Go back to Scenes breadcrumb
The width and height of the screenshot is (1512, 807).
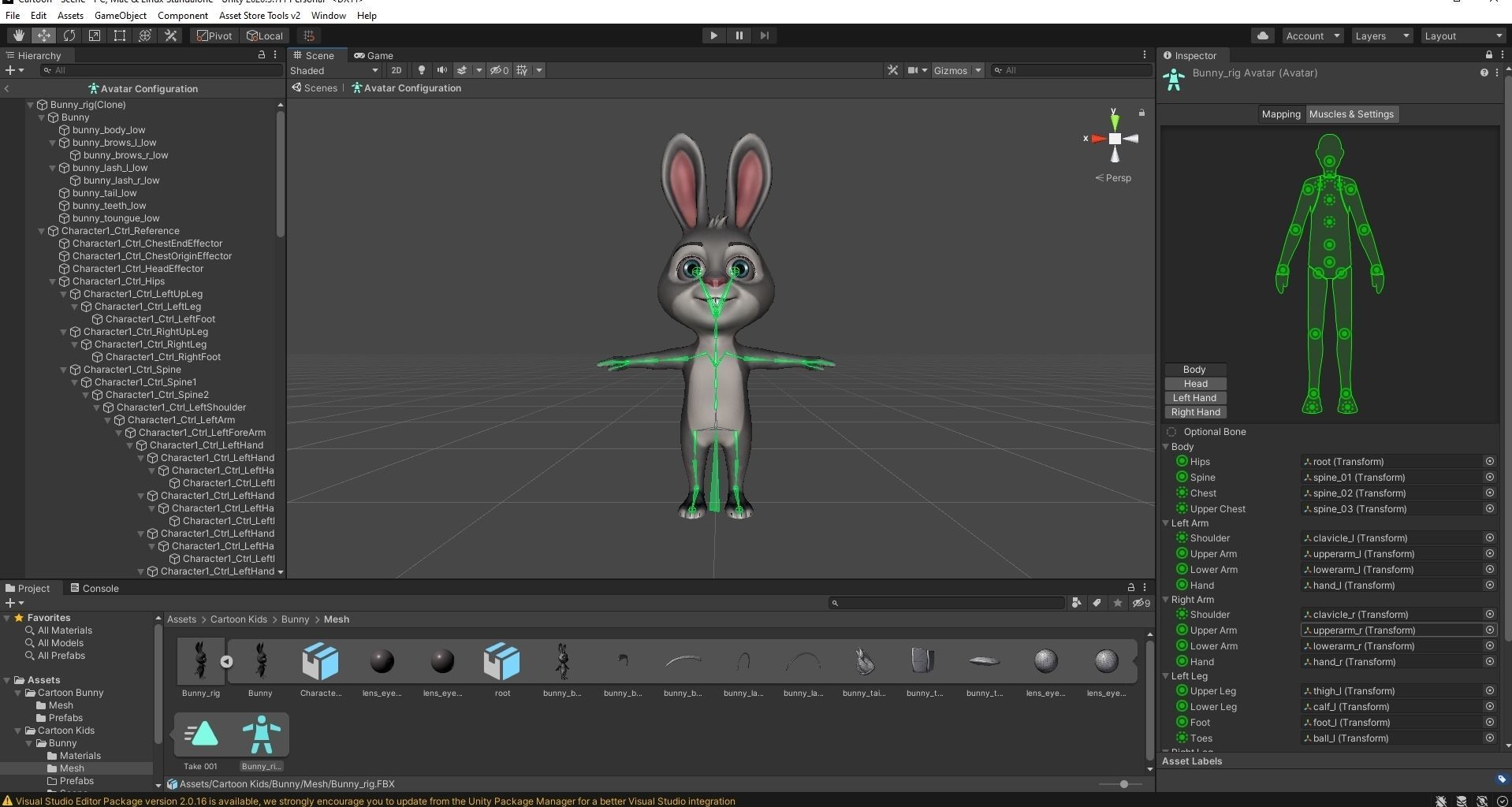coord(315,88)
